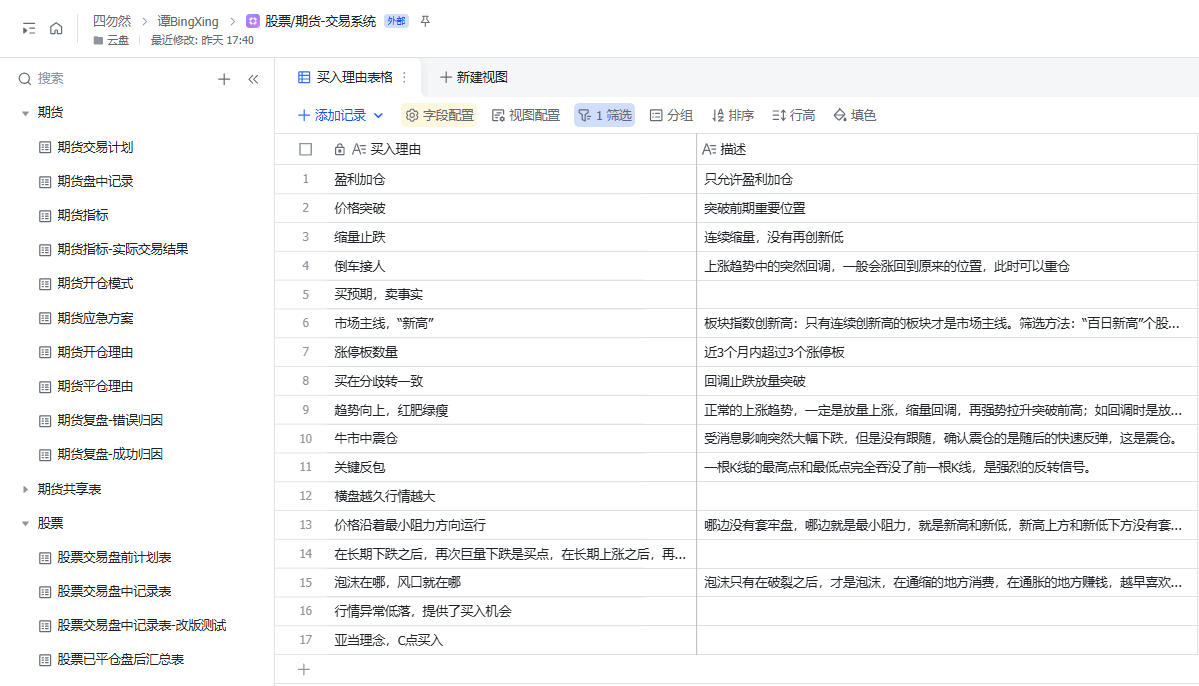Click the search magnifier icon
This screenshot has width=1199, height=686.
[24, 79]
